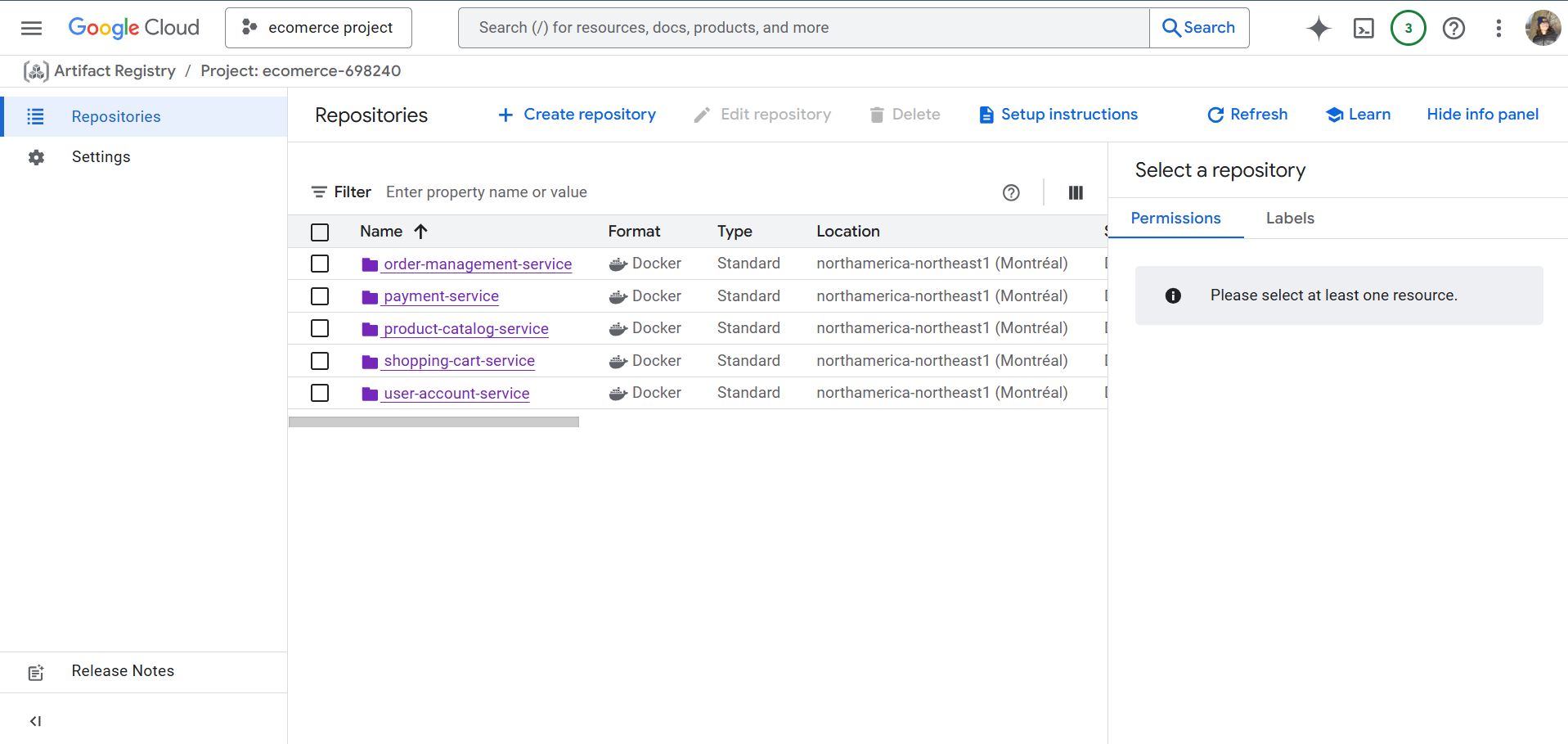
Task: Open Settings in the side menu
Action: click(101, 157)
